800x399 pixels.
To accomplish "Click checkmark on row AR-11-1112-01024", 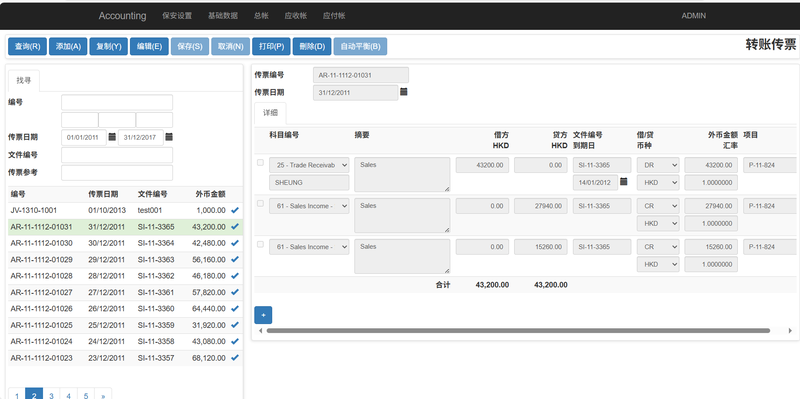I will [x=235, y=341].
